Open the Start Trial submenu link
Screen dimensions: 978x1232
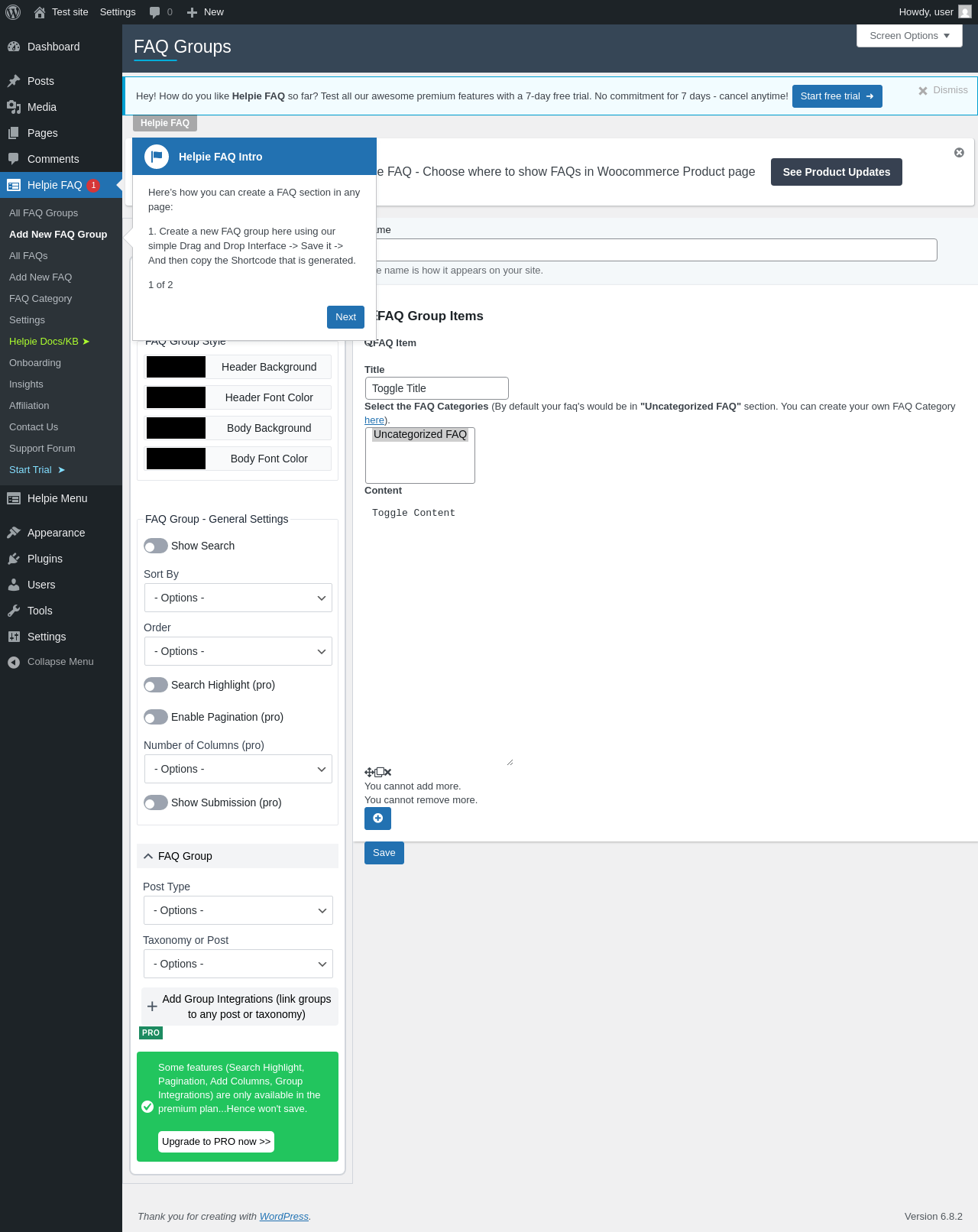(x=37, y=470)
